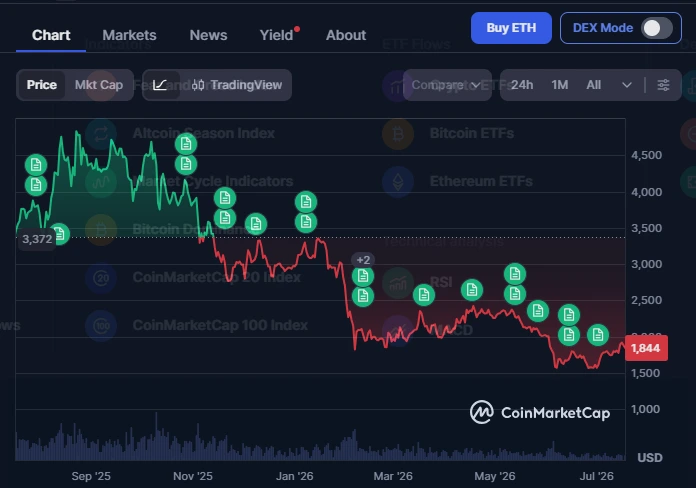Open topmost news marker above Nov '25
This screenshot has height=488, width=696.
(x=186, y=144)
